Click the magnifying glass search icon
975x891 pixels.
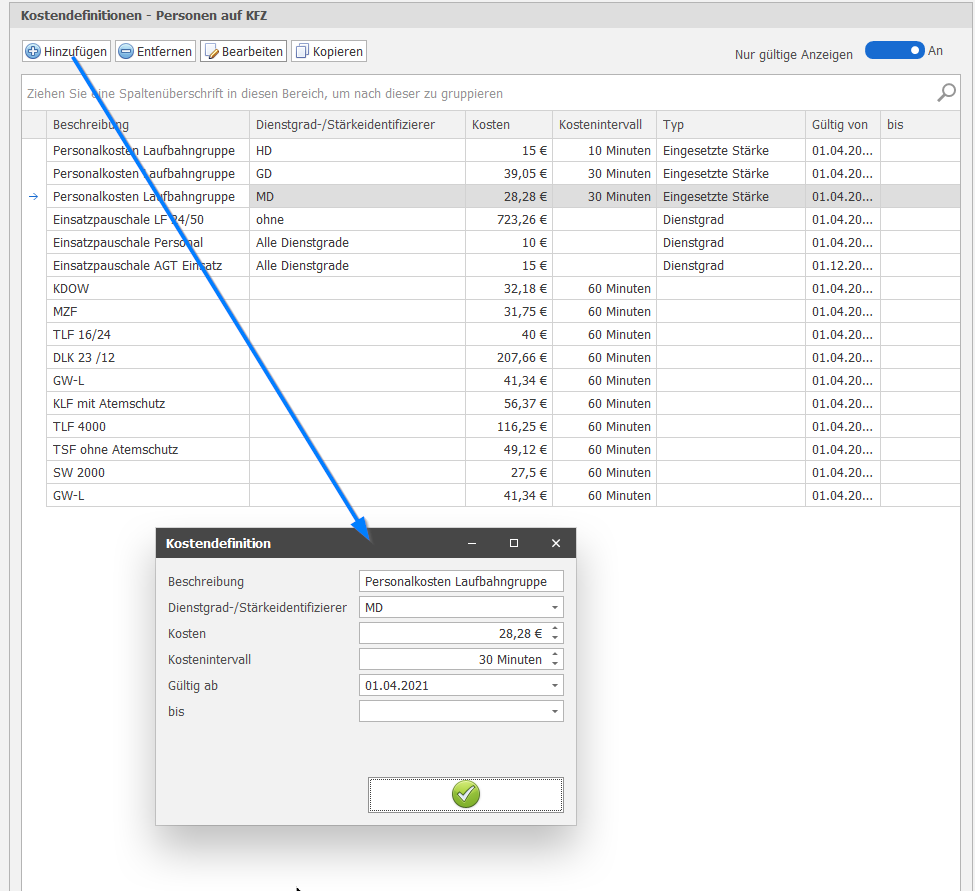(x=946, y=93)
